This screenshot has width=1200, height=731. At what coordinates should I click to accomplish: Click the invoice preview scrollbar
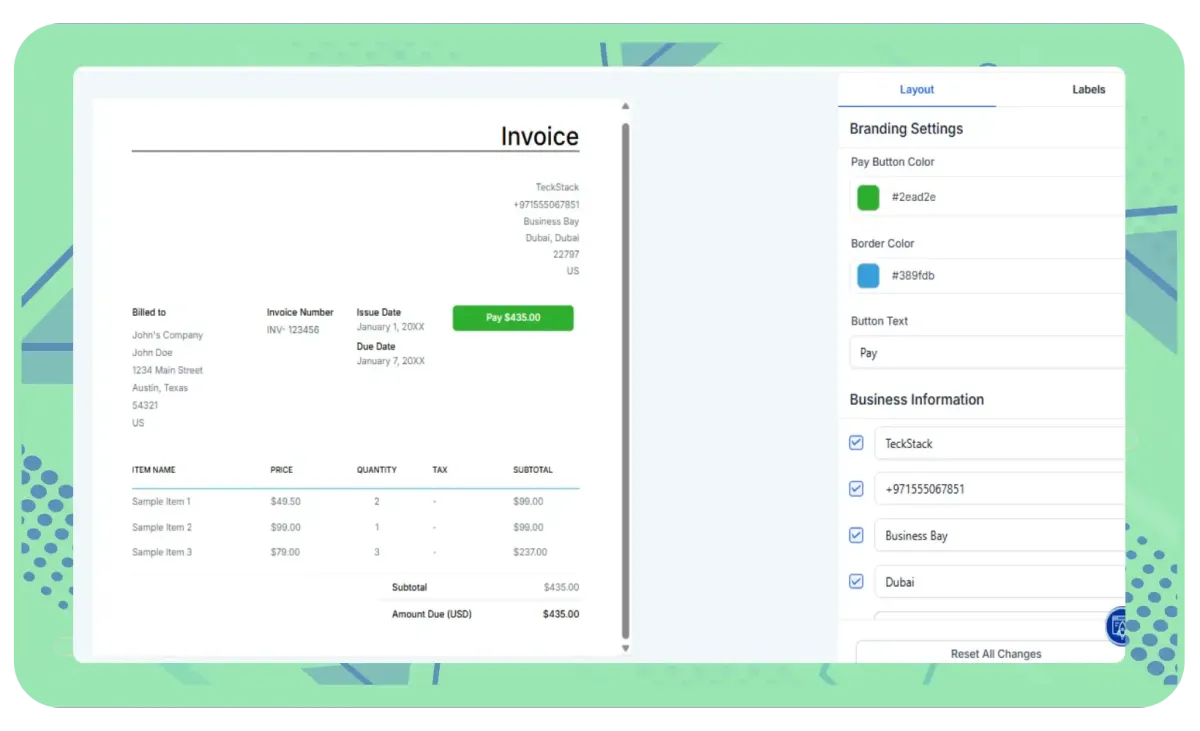pos(625,375)
